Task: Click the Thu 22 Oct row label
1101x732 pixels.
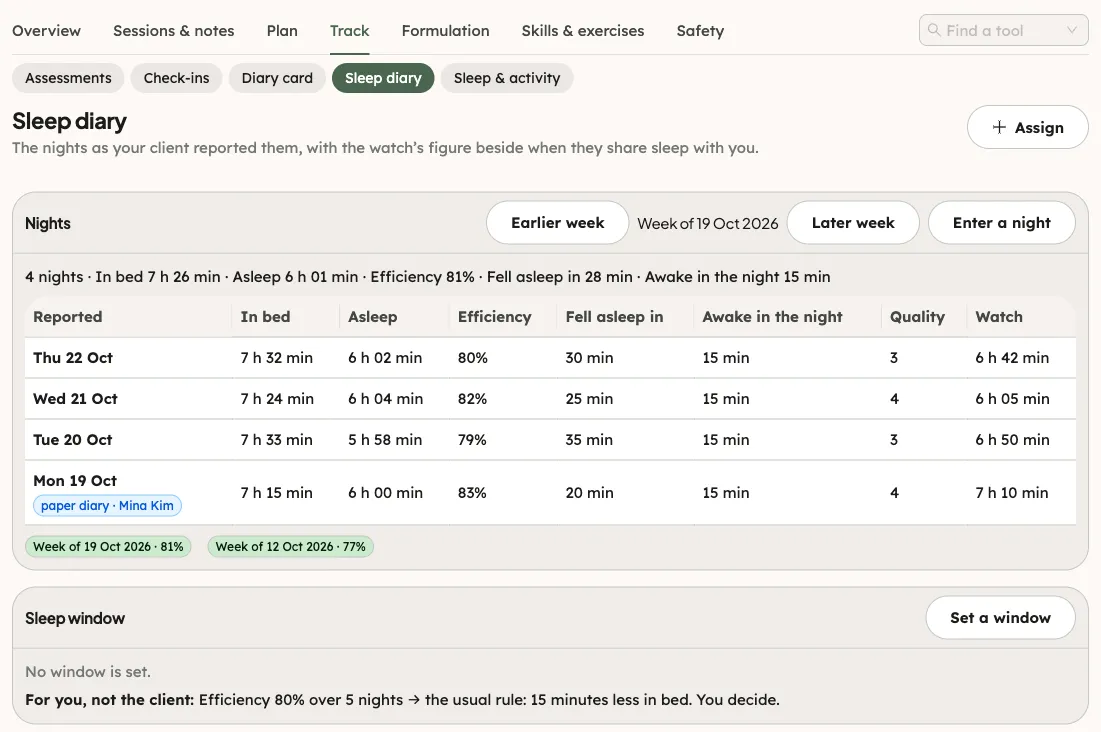Action: point(73,358)
